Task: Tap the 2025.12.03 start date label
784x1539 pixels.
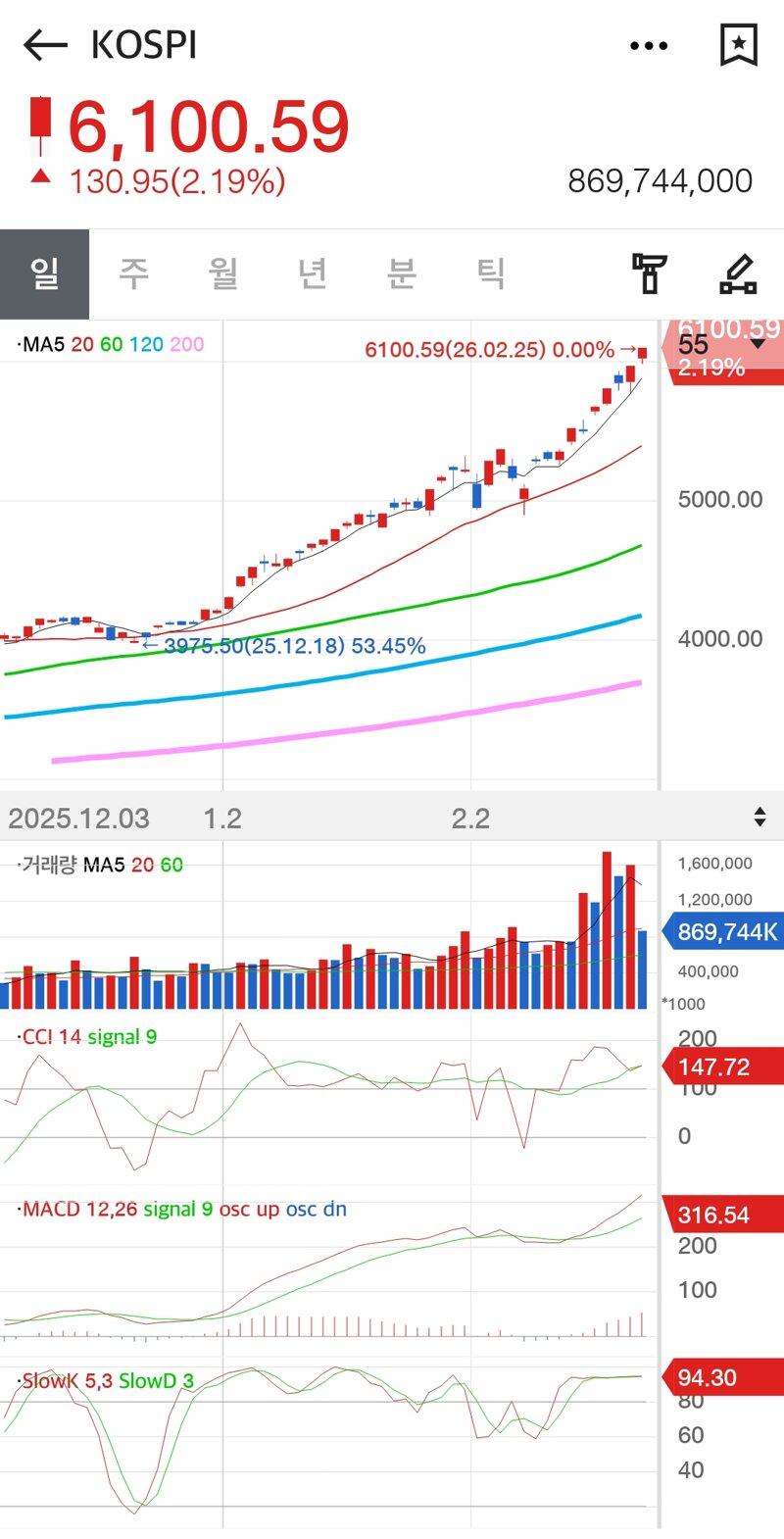Action: 79,819
